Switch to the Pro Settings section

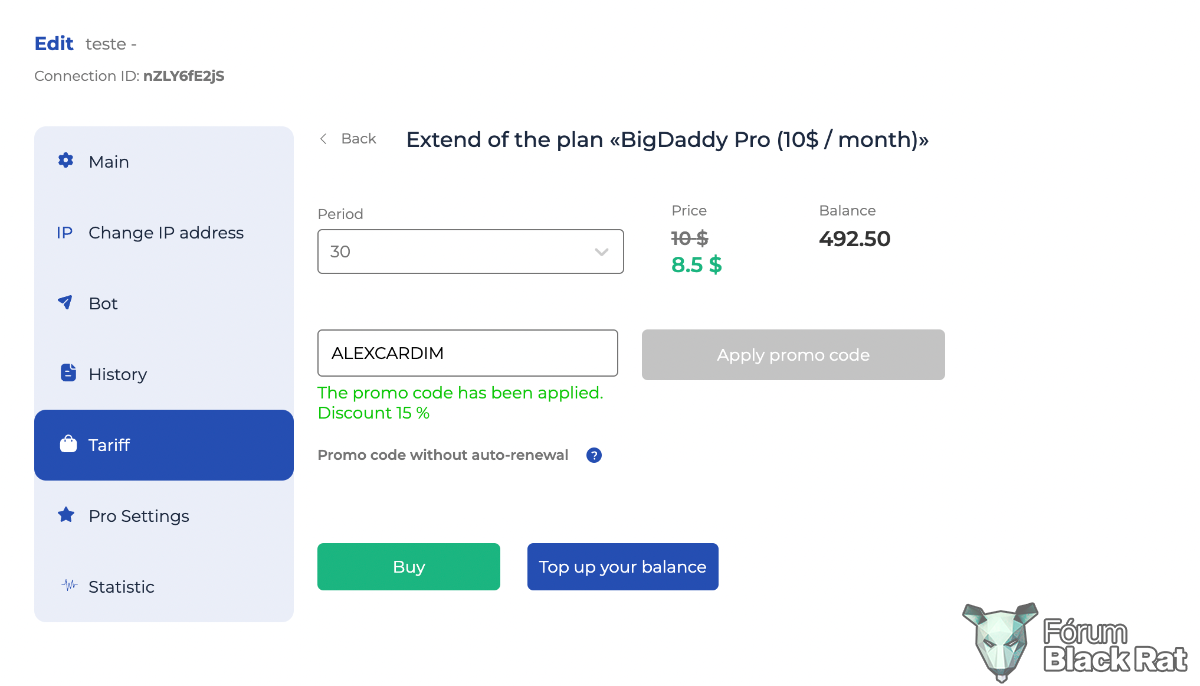click(164, 516)
